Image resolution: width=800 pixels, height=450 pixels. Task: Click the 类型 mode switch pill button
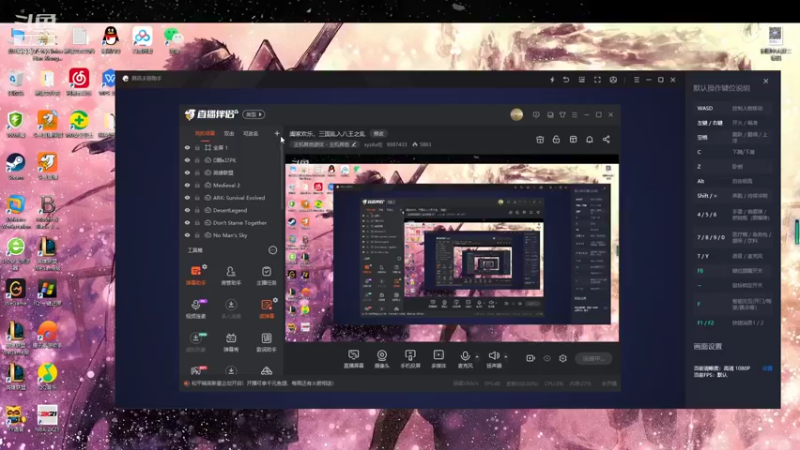tap(254, 114)
